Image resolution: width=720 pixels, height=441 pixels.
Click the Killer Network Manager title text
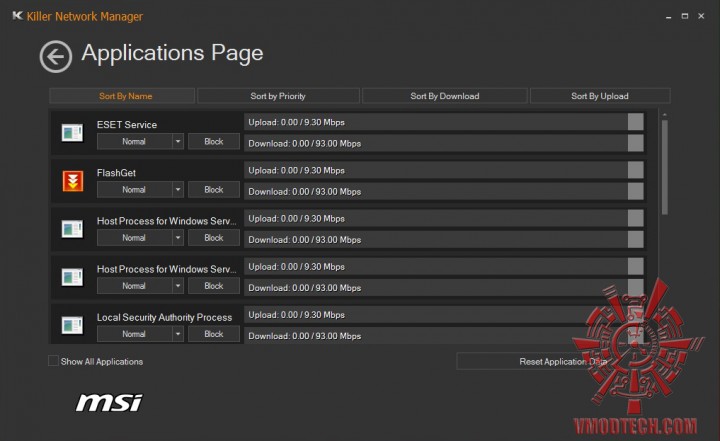tap(85, 17)
